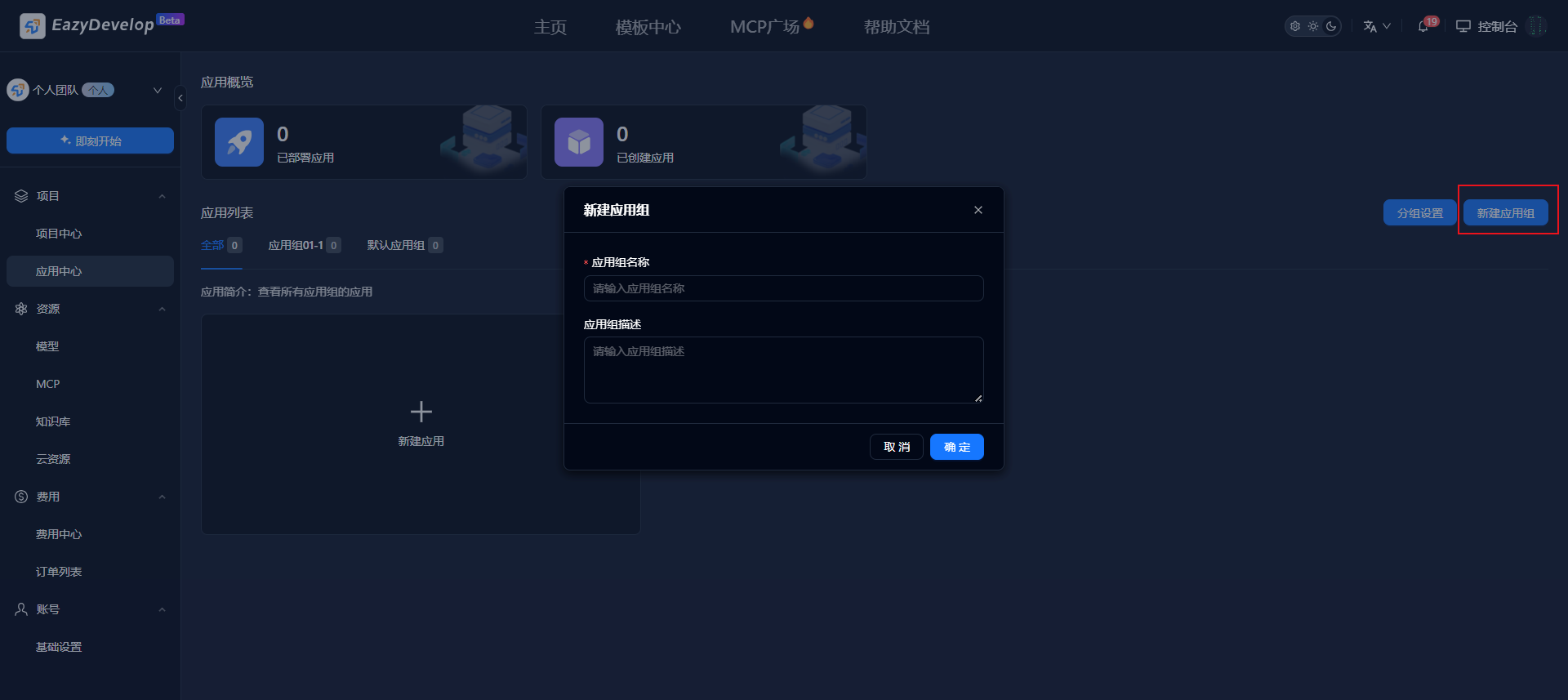This screenshot has width=1568, height=700.
Task: Collapse the 项目 sidebar section chevron
Action: pos(162,196)
